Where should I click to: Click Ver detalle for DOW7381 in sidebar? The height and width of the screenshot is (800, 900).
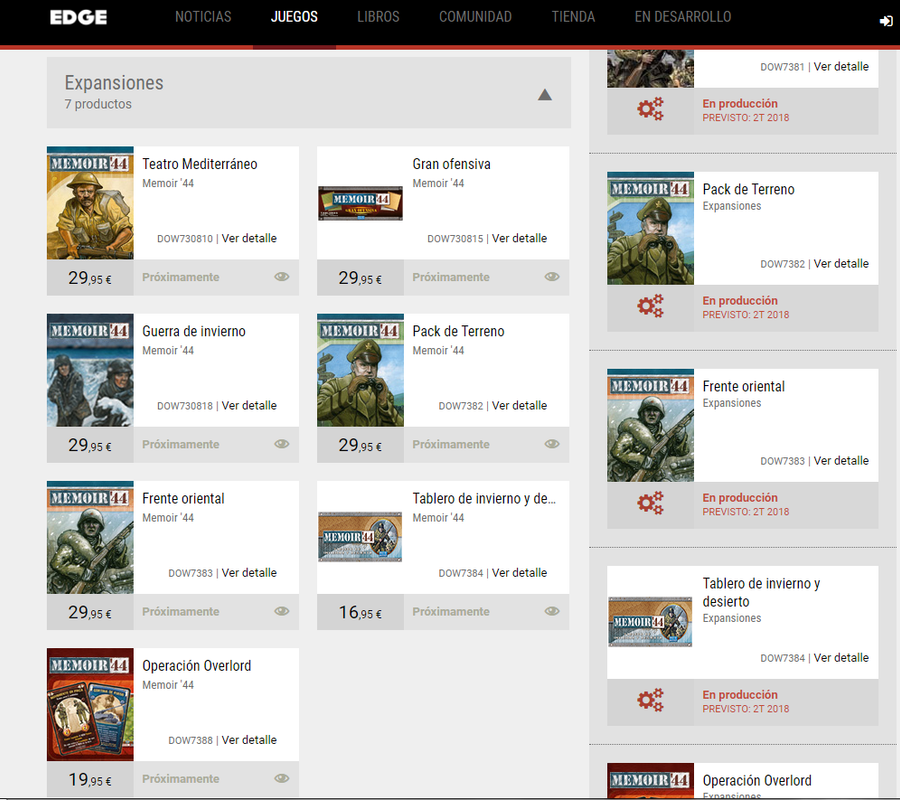(841, 67)
